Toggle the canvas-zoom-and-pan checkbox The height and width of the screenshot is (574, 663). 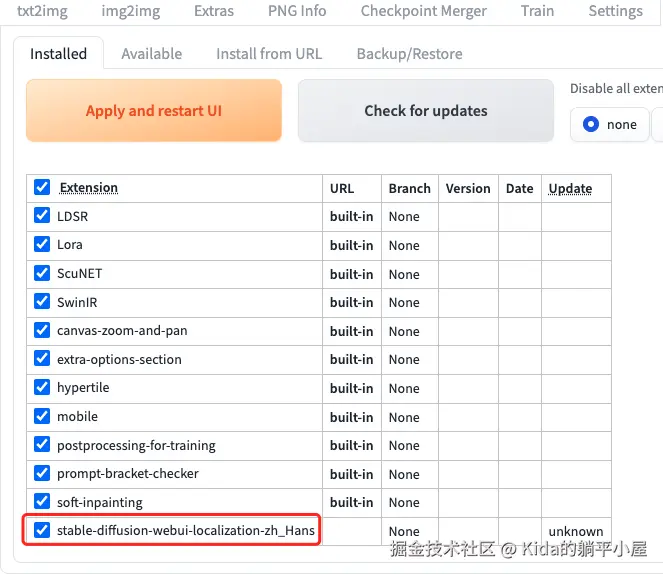(42, 330)
